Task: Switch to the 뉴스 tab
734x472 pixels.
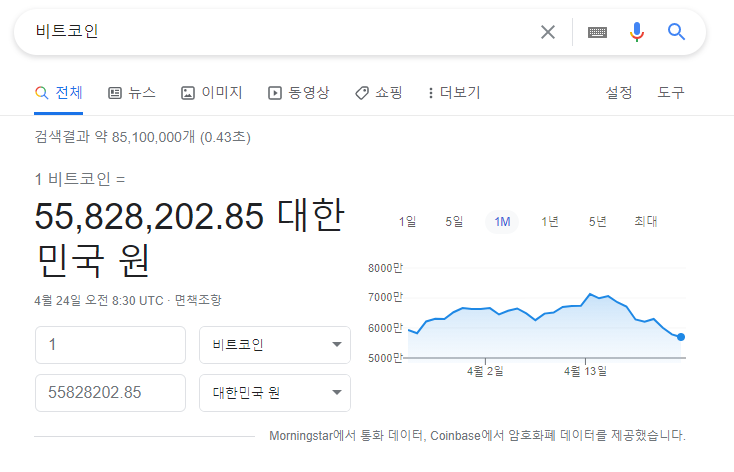Action: (x=132, y=93)
